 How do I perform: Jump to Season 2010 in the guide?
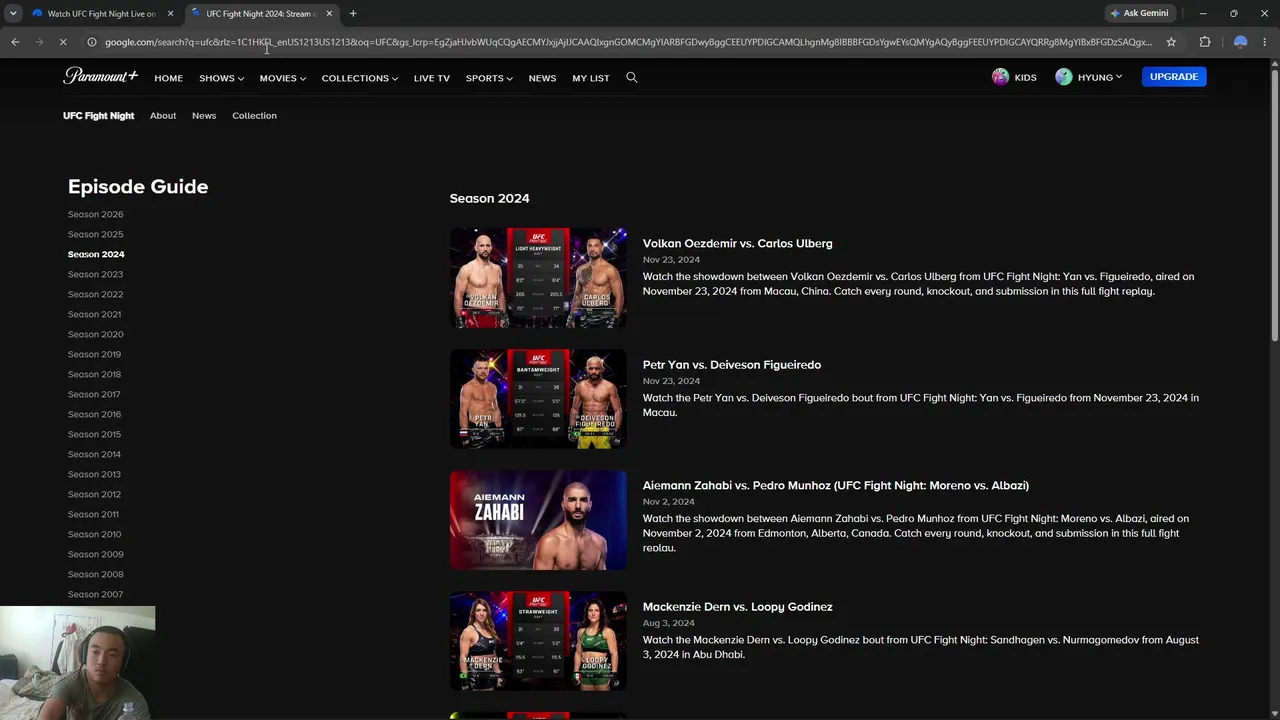[95, 534]
